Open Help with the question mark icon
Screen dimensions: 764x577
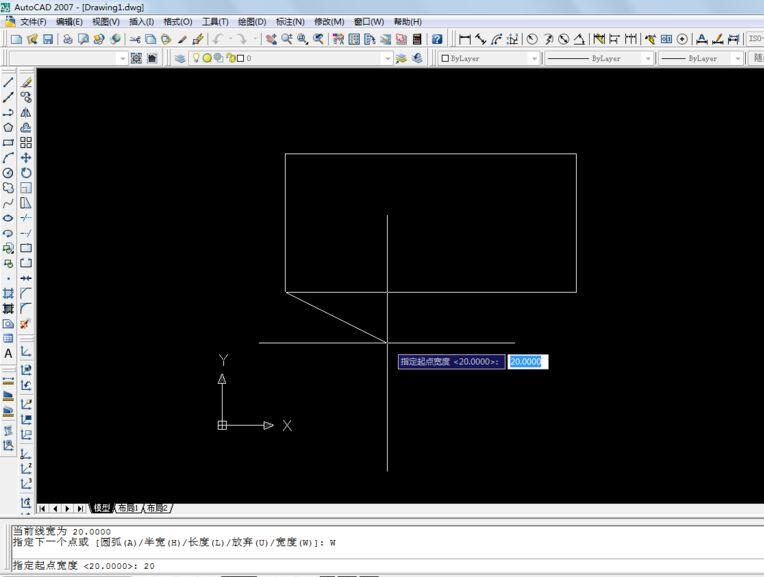pyautogui.click(x=437, y=39)
